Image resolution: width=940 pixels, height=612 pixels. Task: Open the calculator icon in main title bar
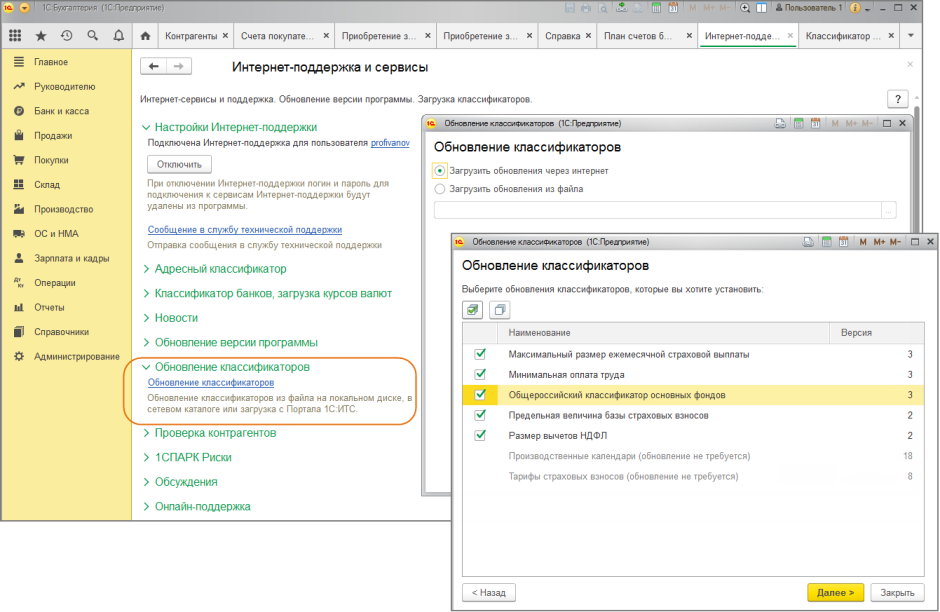coord(656,8)
